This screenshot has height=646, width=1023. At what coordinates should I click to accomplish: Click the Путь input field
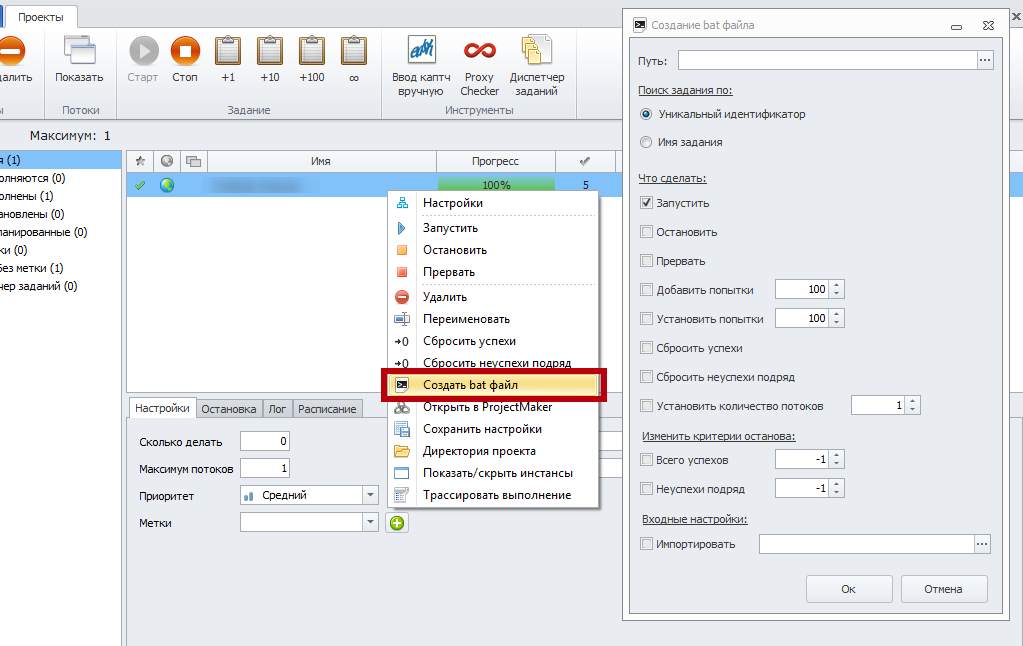pyautogui.click(x=827, y=60)
